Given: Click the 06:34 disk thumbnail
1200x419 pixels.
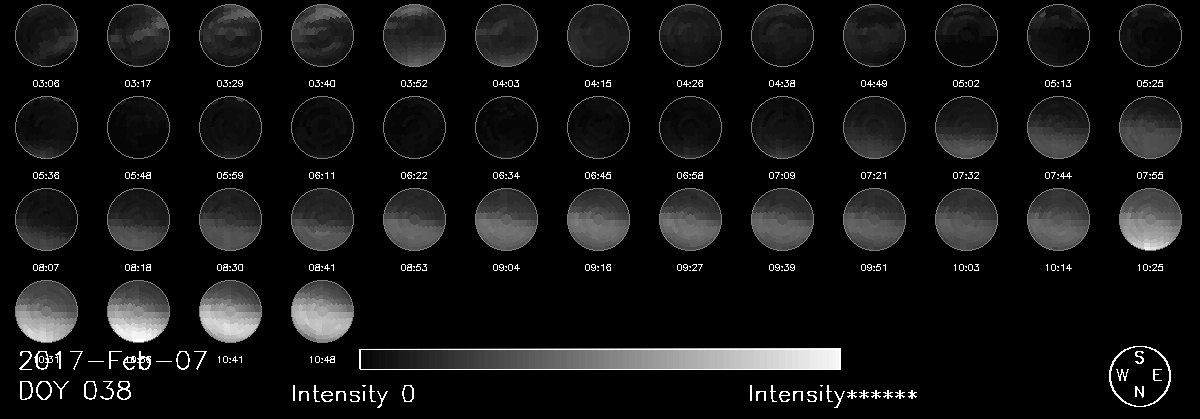Looking at the screenshot, I should click(x=506, y=127).
